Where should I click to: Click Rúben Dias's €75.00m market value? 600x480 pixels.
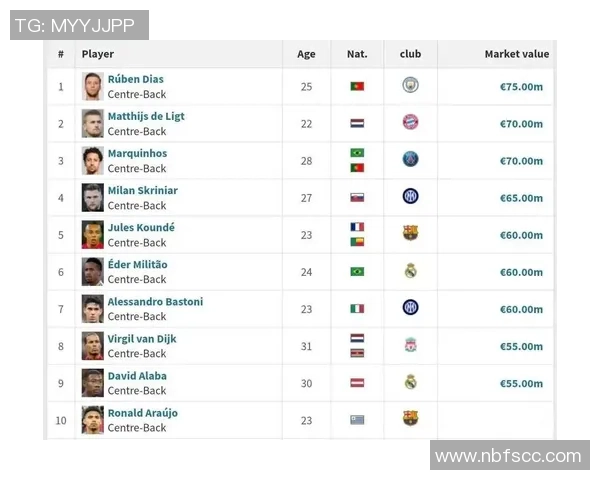click(x=521, y=87)
